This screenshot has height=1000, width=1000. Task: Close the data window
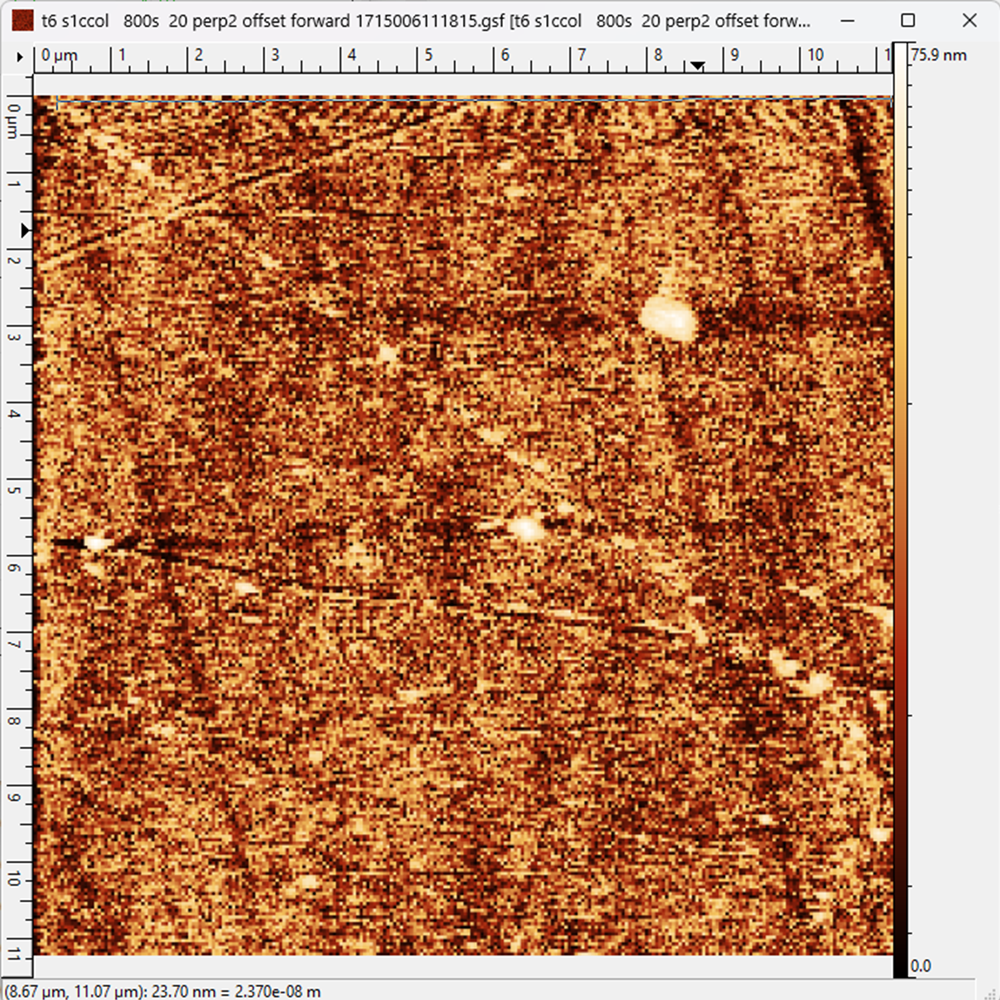(969, 20)
